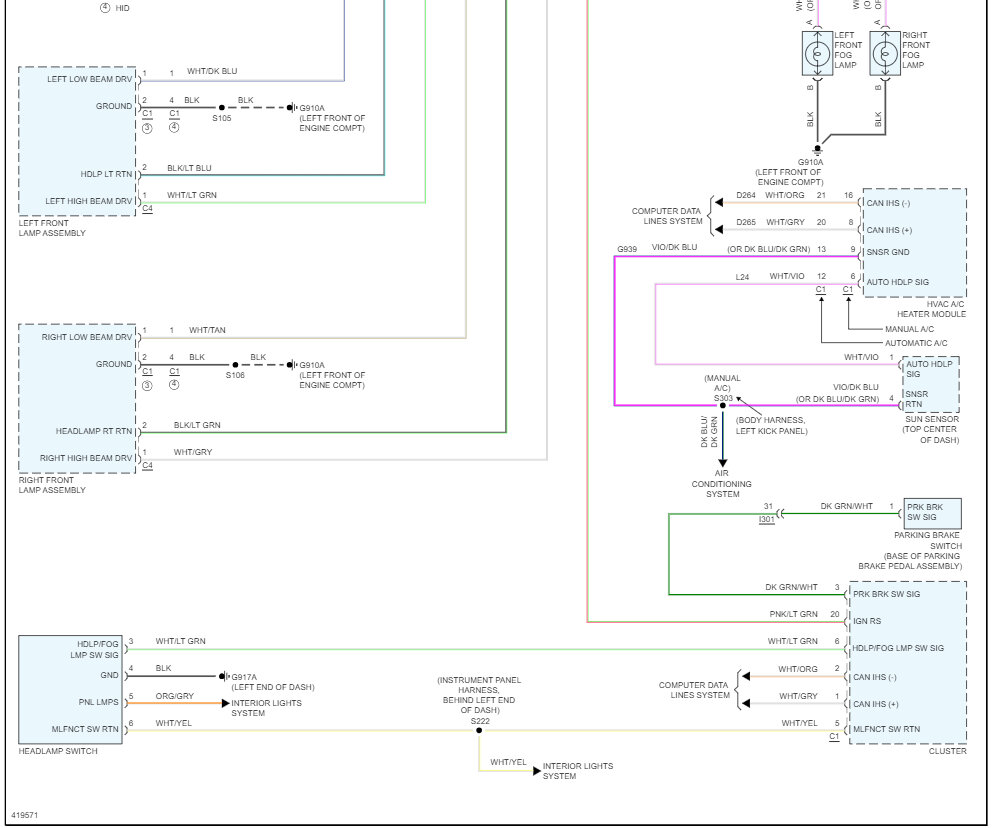Click the DK GRN/WHT label near parking brake switch
The width and height of the screenshot is (995, 828).
click(847, 506)
